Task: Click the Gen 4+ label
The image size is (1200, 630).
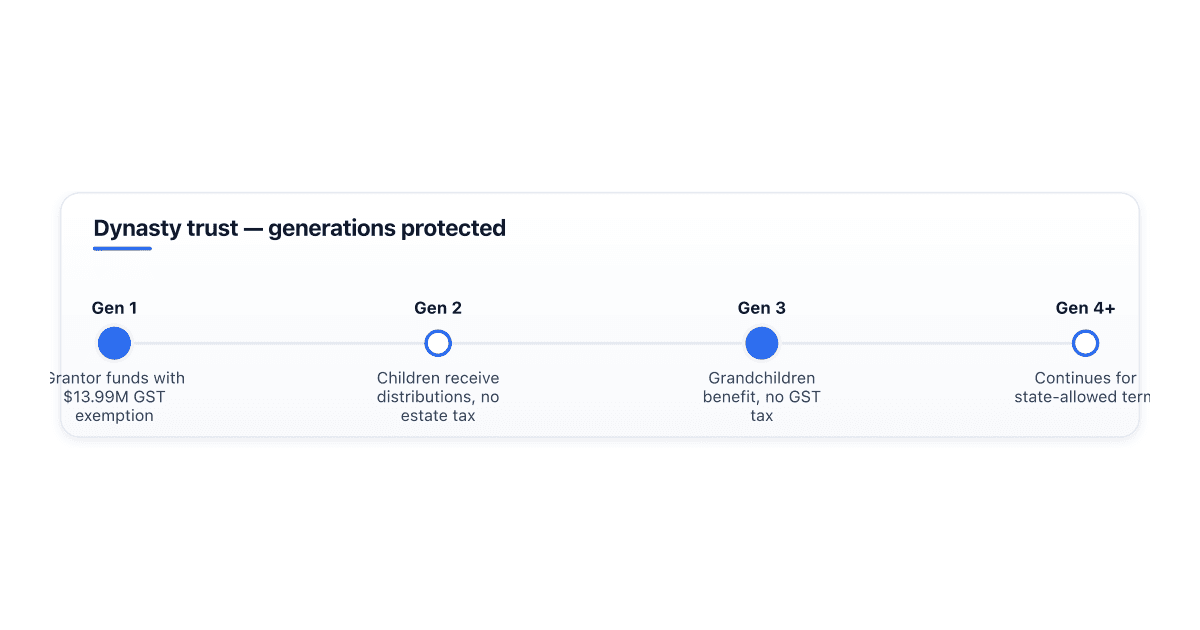Action: click(x=1085, y=308)
